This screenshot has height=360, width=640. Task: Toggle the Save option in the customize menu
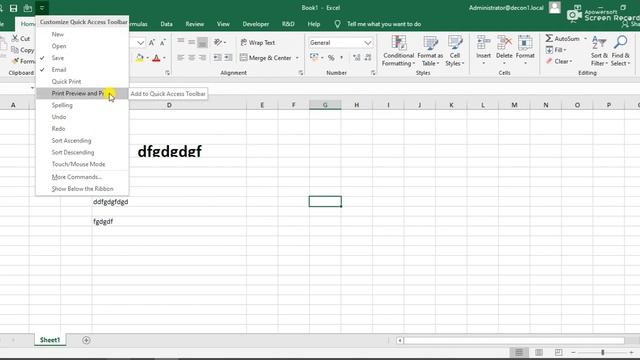[x=82, y=58]
